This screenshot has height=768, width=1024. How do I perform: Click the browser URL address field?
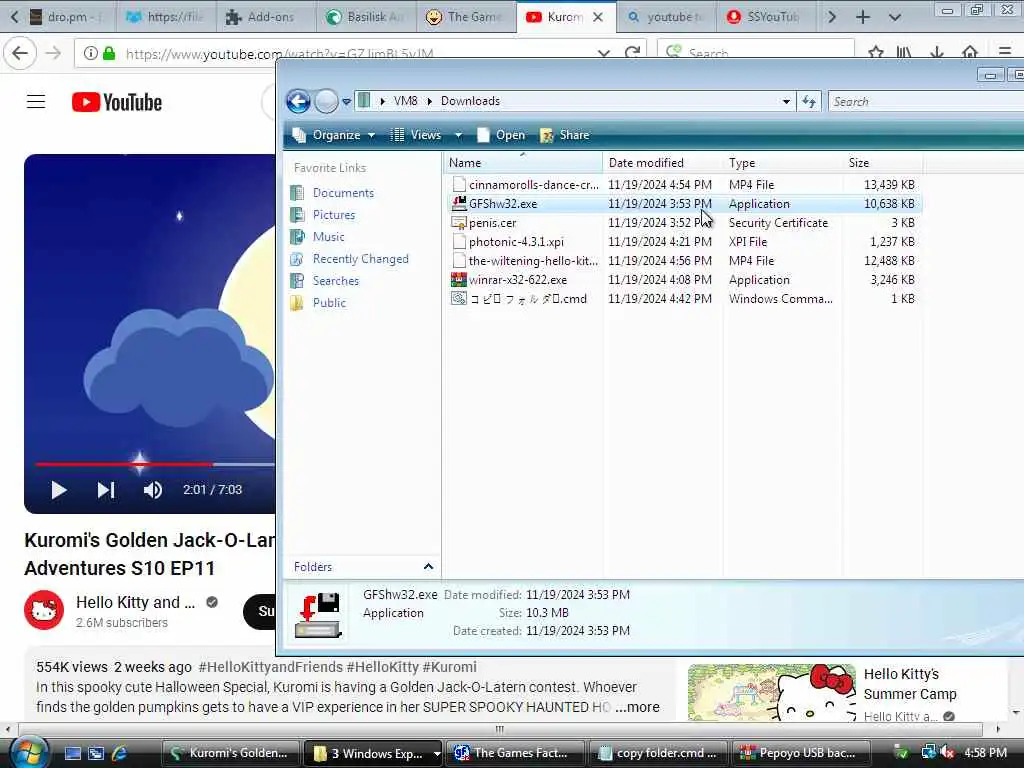(x=359, y=54)
